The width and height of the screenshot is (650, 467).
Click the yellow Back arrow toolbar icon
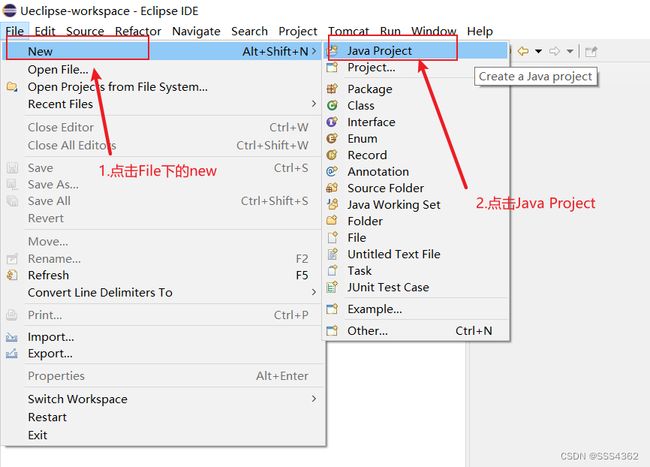pos(523,51)
